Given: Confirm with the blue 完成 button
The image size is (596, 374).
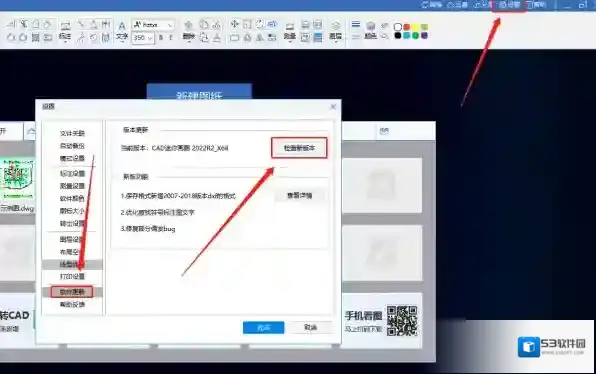Looking at the screenshot, I should (x=264, y=328).
